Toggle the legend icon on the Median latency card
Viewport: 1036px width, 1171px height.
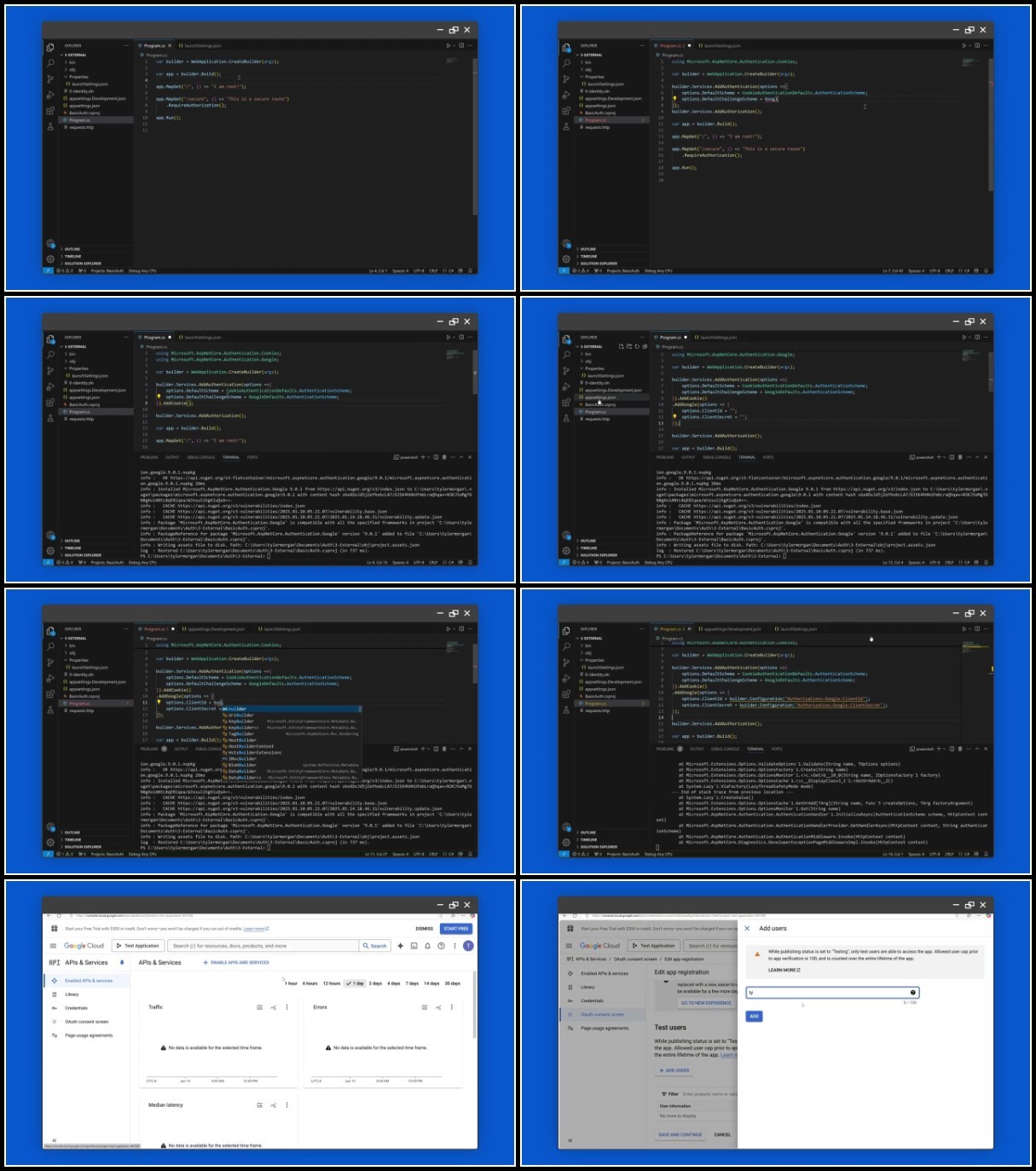259,1104
